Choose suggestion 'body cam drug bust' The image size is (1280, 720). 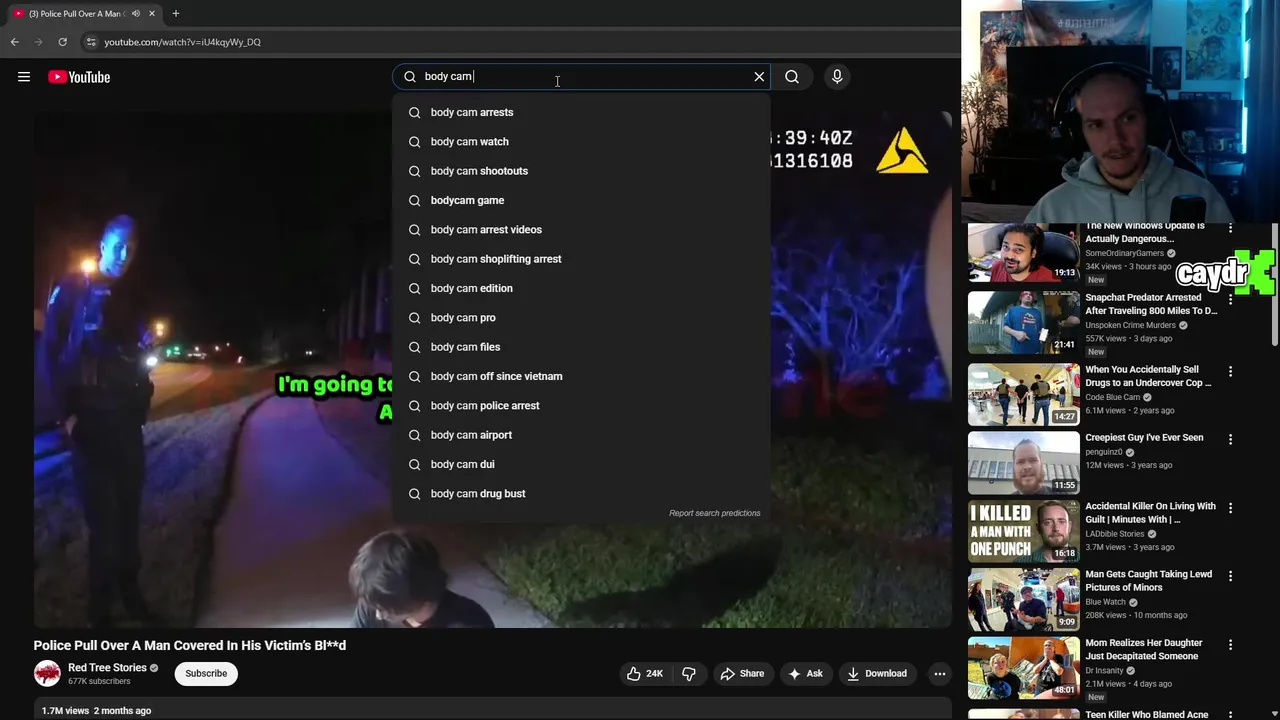(x=581, y=494)
